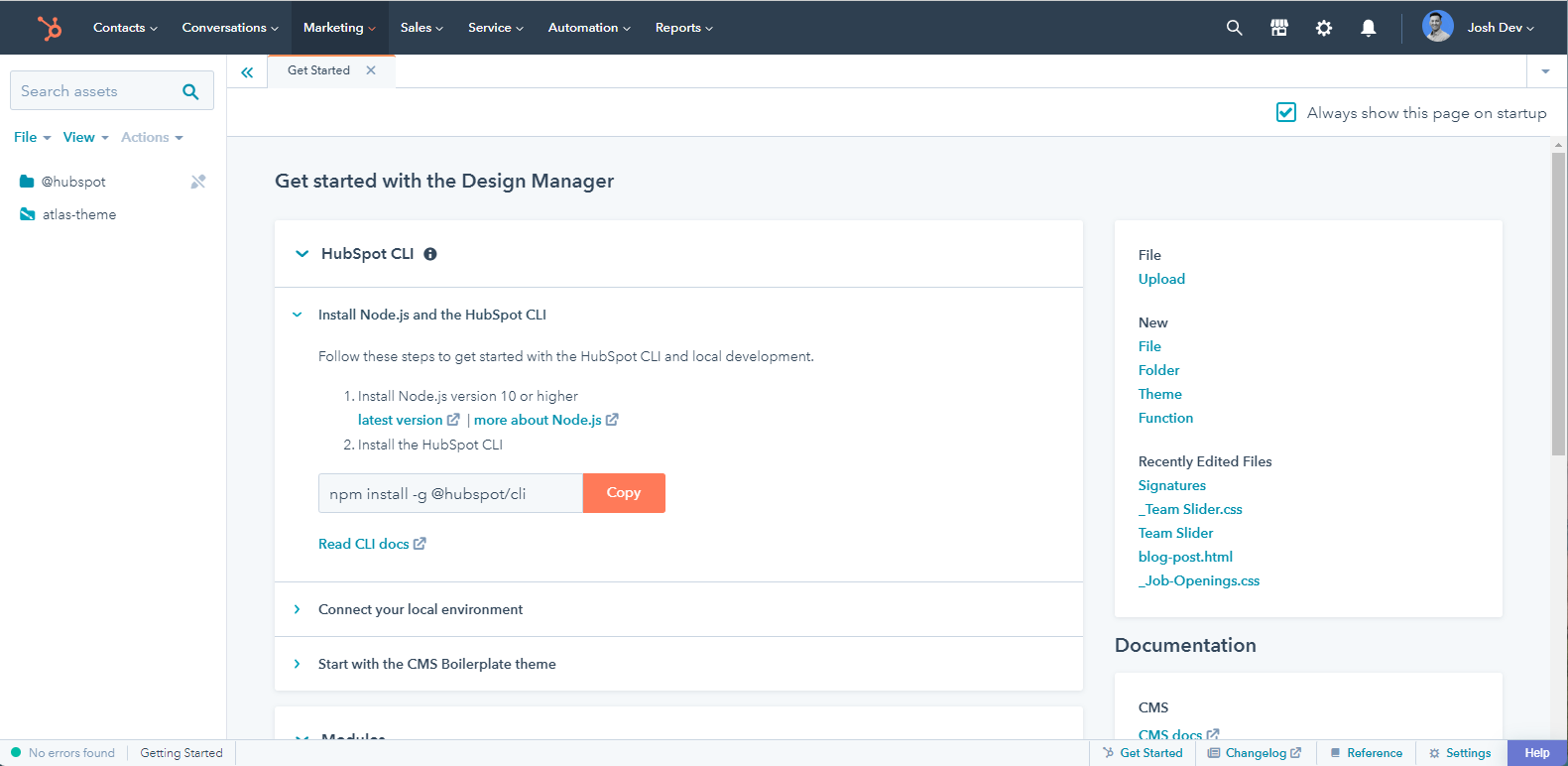Click the Copy button
Image resolution: width=1568 pixels, height=766 pixels.
tap(624, 493)
